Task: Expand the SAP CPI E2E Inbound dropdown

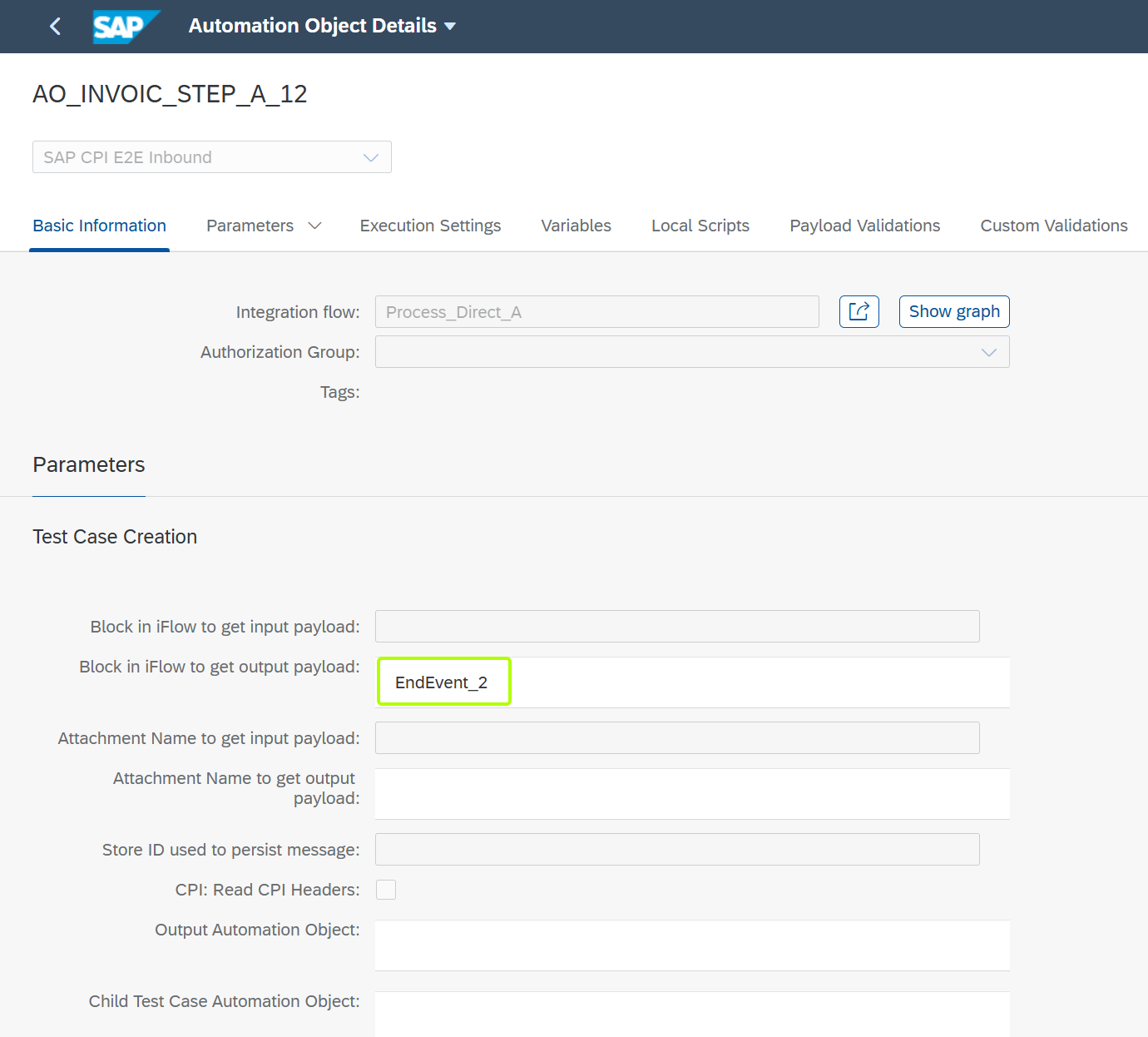Action: [371, 157]
